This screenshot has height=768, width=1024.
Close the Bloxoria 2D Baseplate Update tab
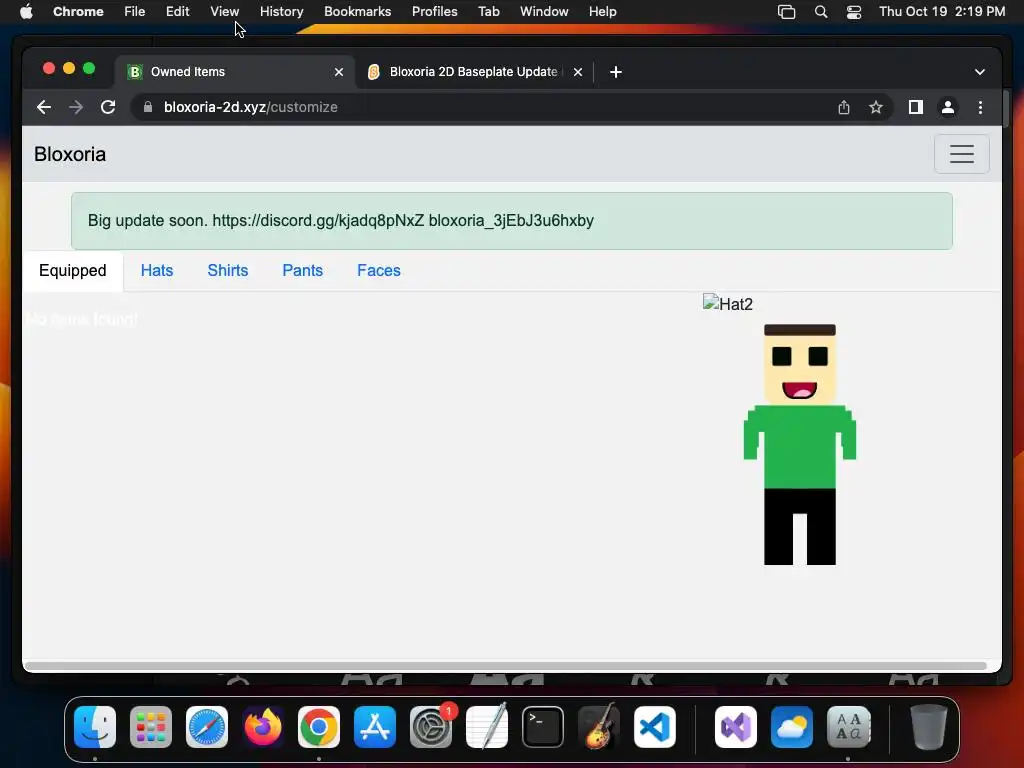pyautogui.click(x=578, y=72)
